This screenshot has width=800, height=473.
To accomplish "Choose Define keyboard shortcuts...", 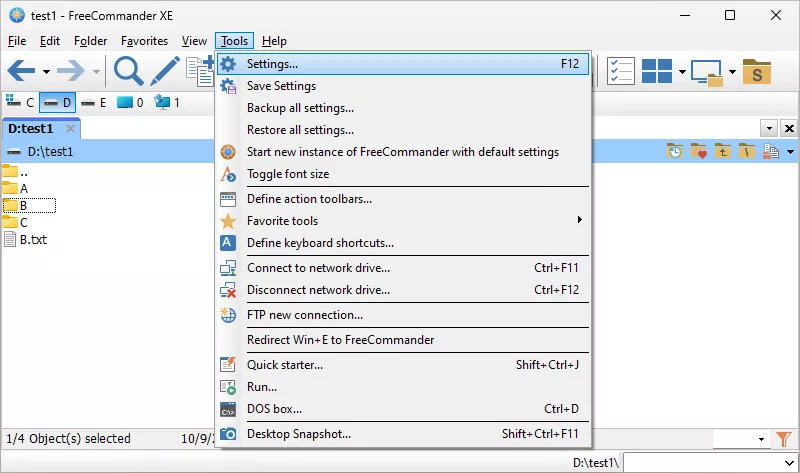I will pos(403,242).
